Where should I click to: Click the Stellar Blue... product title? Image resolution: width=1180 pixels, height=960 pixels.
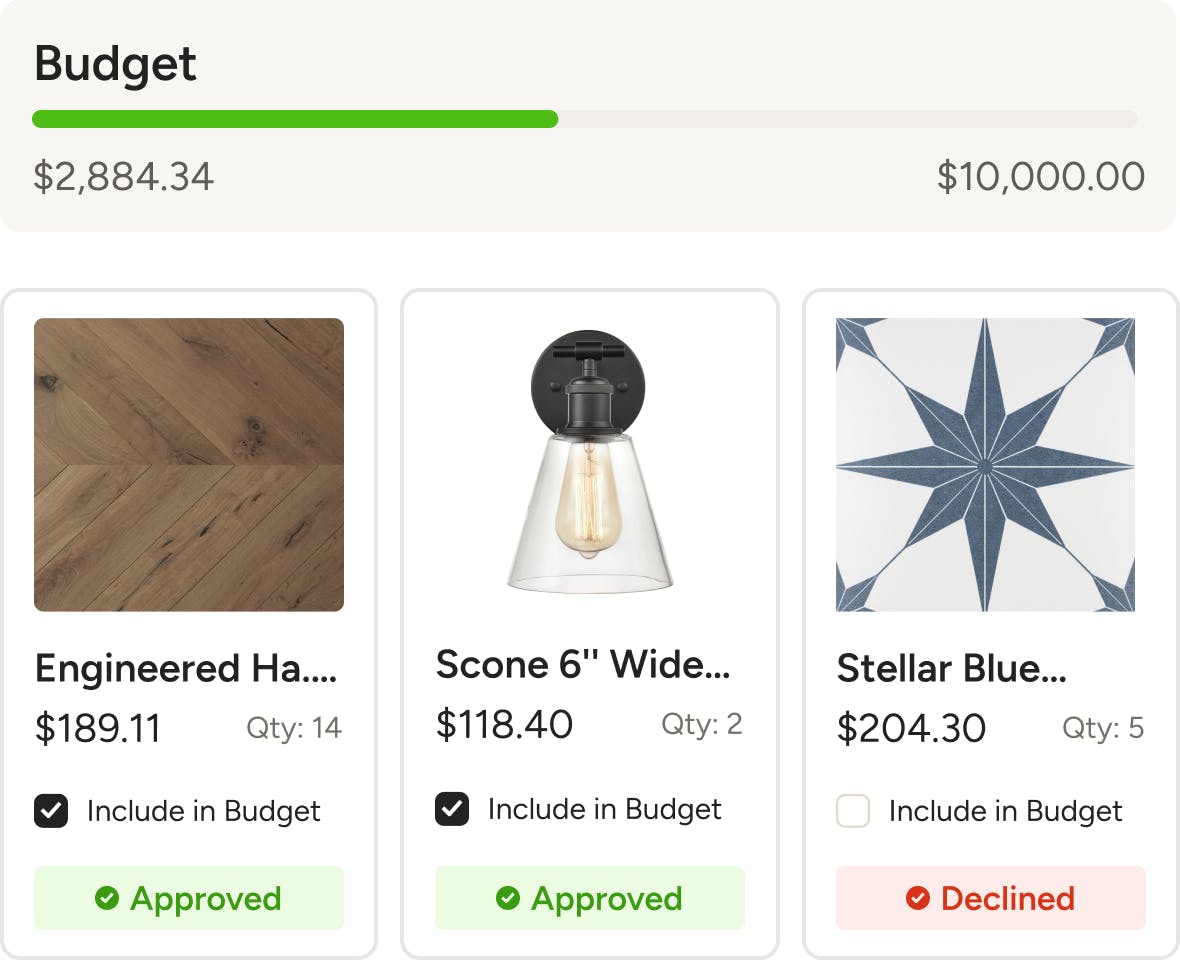[x=951, y=668]
